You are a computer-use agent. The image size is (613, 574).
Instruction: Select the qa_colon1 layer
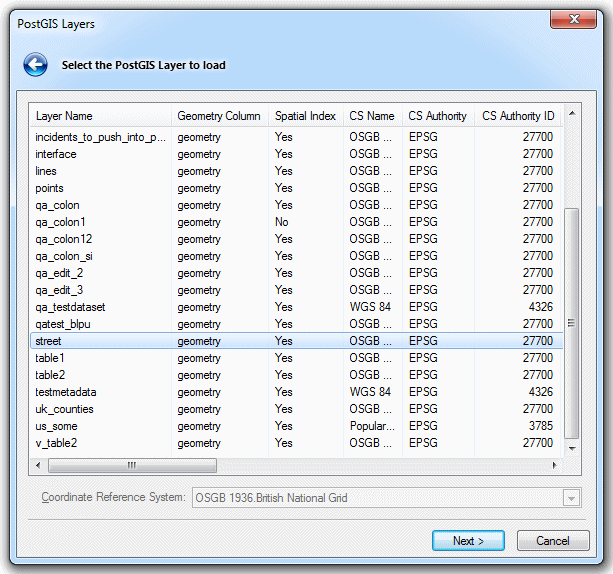(x=60, y=222)
